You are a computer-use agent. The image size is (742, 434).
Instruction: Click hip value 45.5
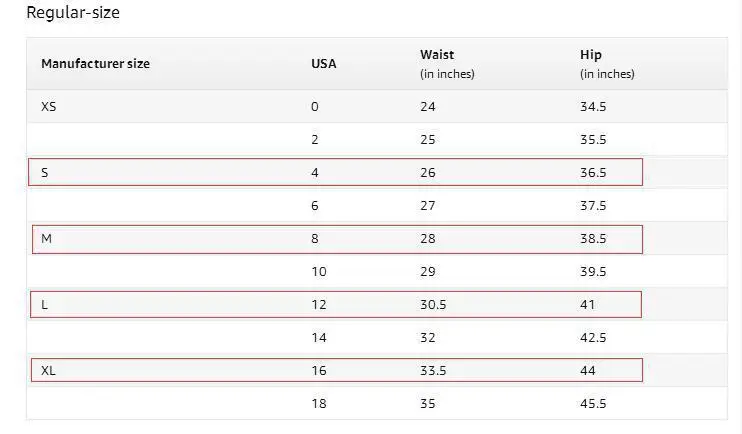tap(593, 403)
